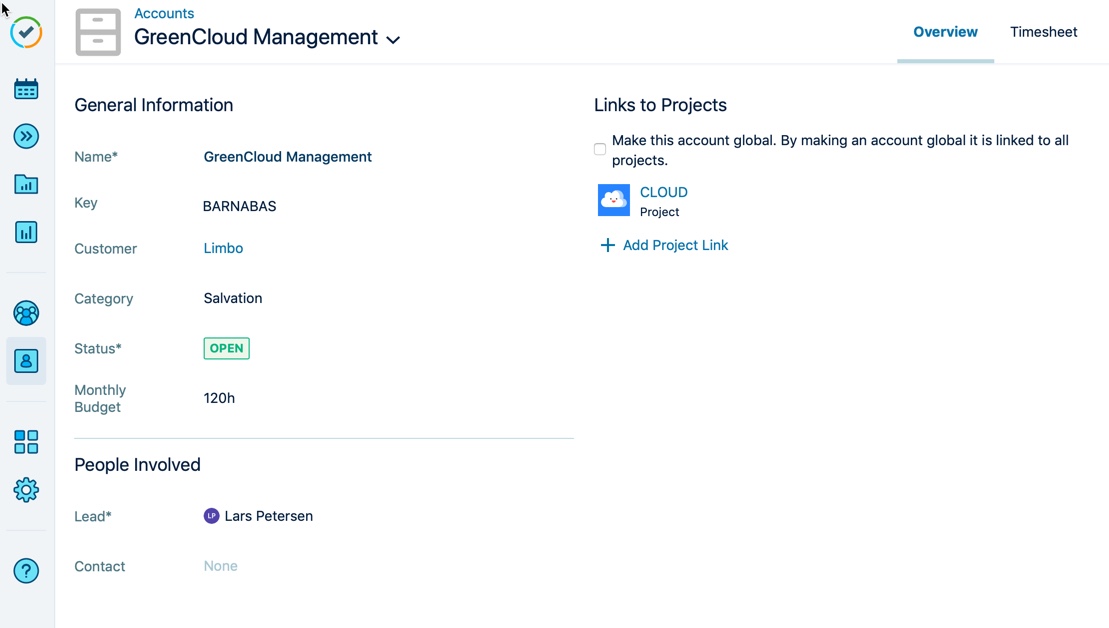Click the Accounts breadcrumb link
This screenshot has height=628, width=1109.
pyautogui.click(x=164, y=13)
